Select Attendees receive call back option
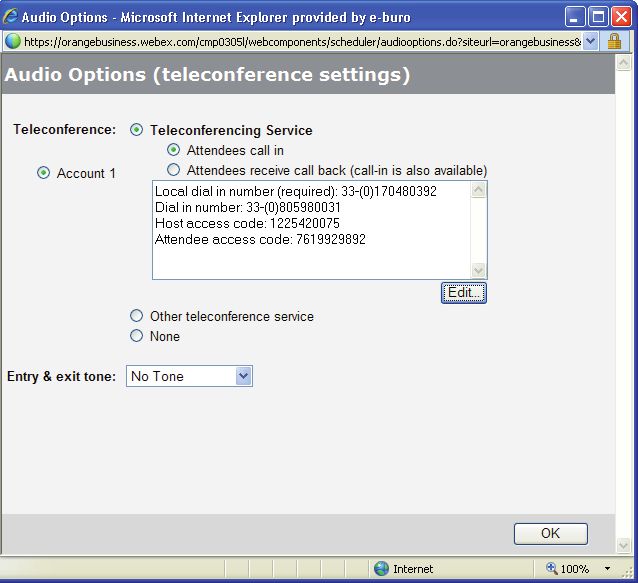638x583 pixels. [x=173, y=170]
